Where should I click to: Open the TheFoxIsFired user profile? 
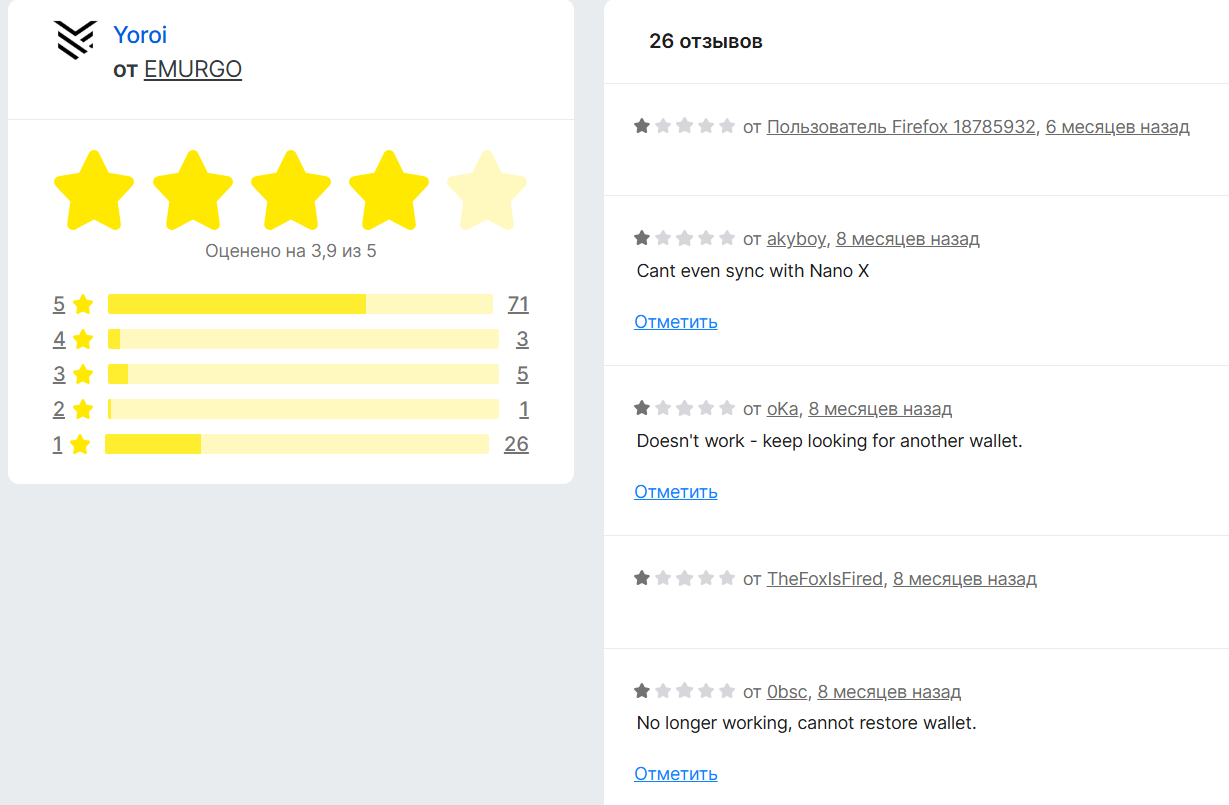825,579
